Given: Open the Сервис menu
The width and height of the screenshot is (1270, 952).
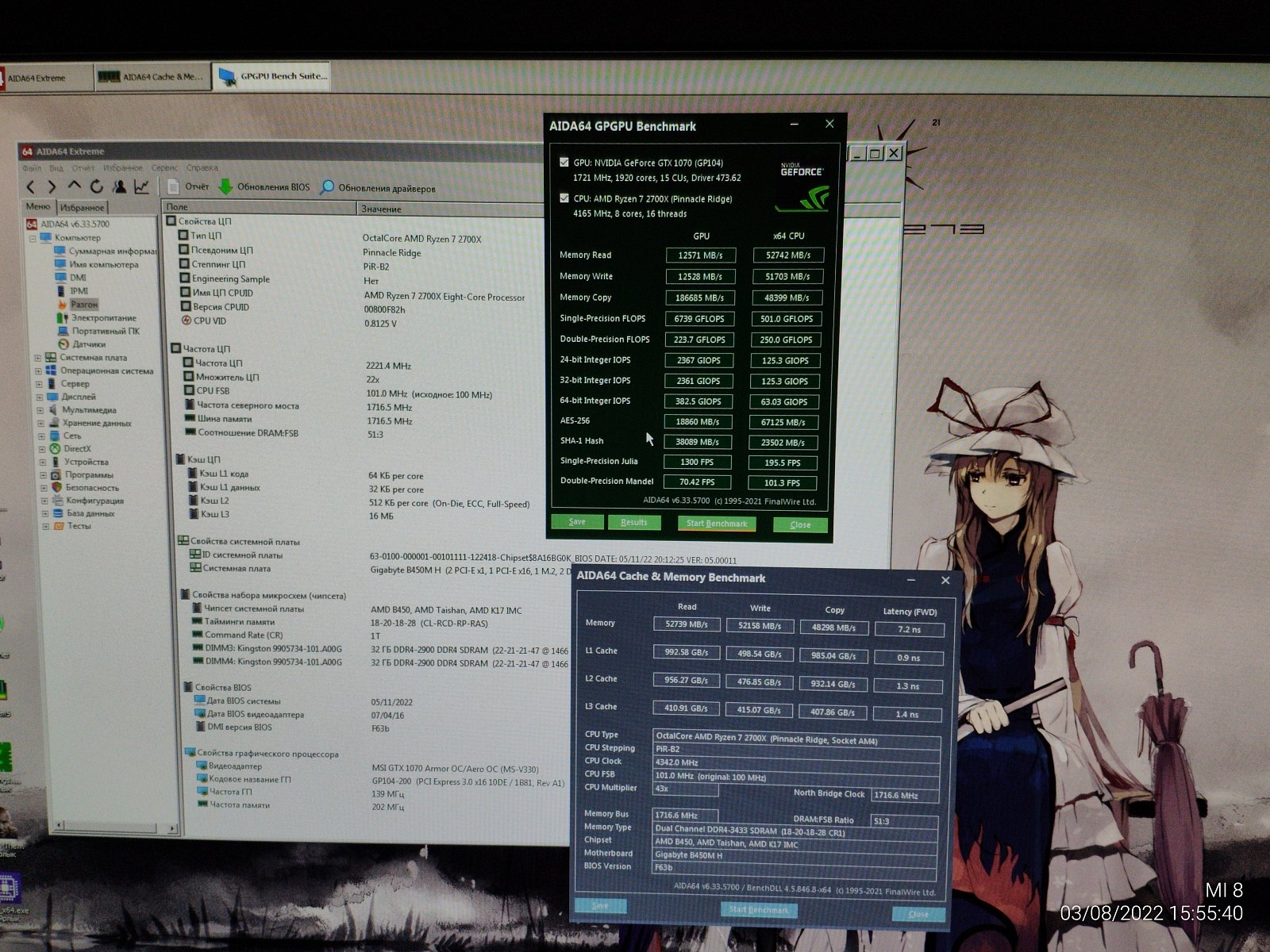Looking at the screenshot, I should coord(164,168).
